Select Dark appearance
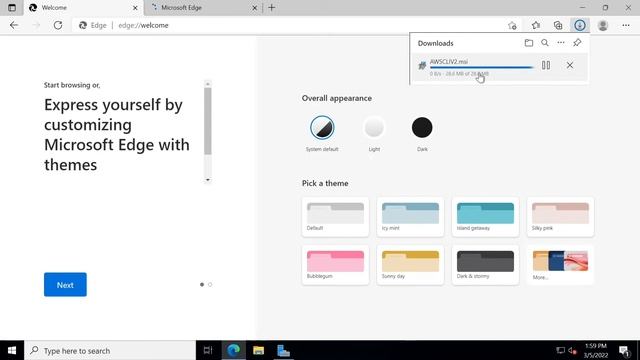The image size is (640, 360). tap(422, 128)
